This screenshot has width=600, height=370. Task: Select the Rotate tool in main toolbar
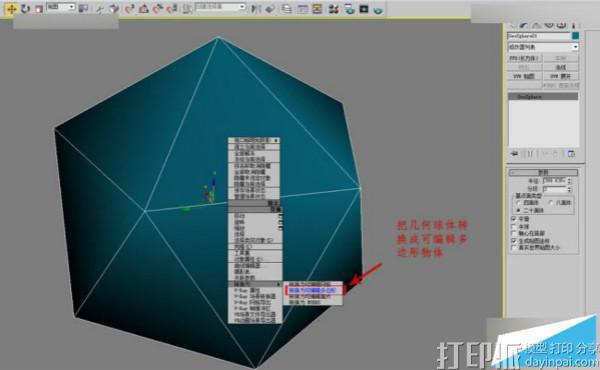pos(26,8)
